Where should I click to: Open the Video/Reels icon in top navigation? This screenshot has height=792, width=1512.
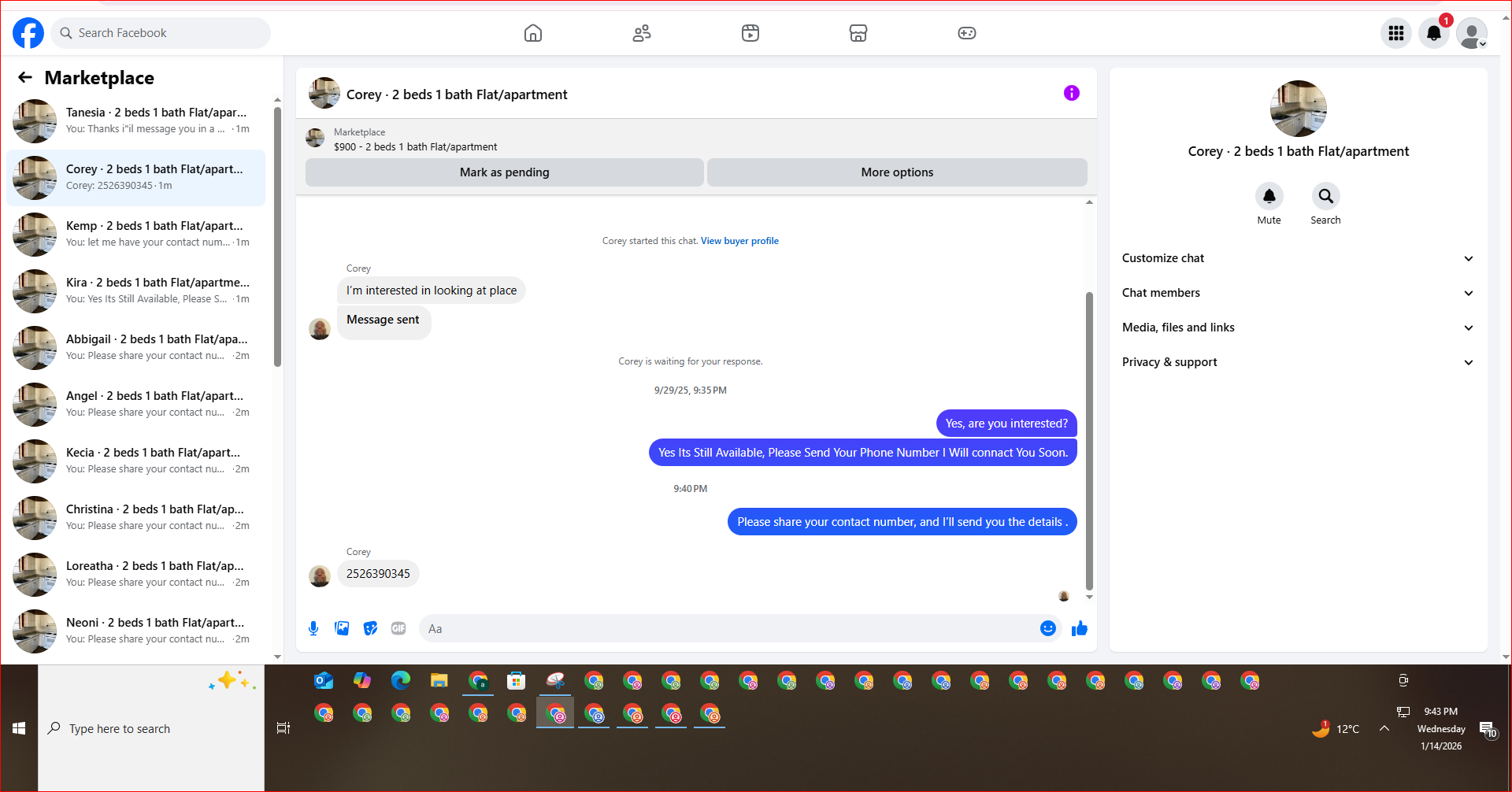(750, 33)
